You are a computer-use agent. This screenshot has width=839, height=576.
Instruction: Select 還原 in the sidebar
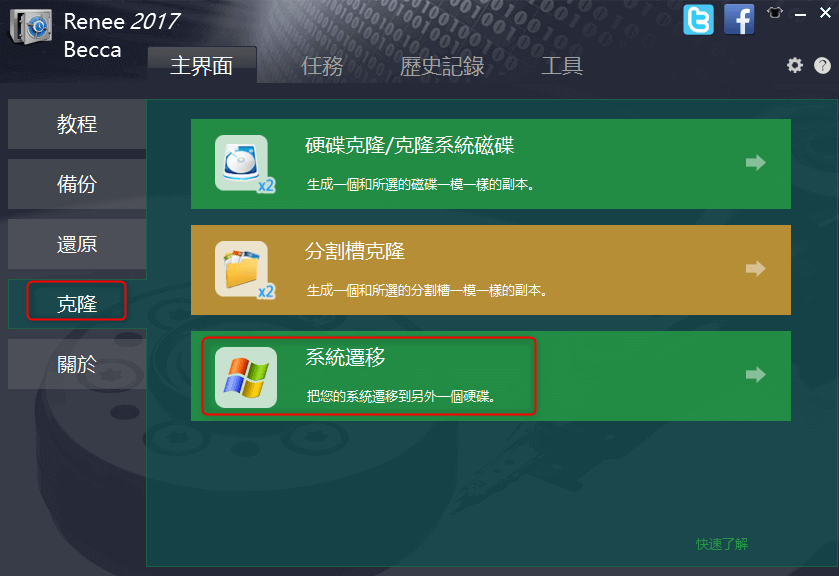point(77,244)
